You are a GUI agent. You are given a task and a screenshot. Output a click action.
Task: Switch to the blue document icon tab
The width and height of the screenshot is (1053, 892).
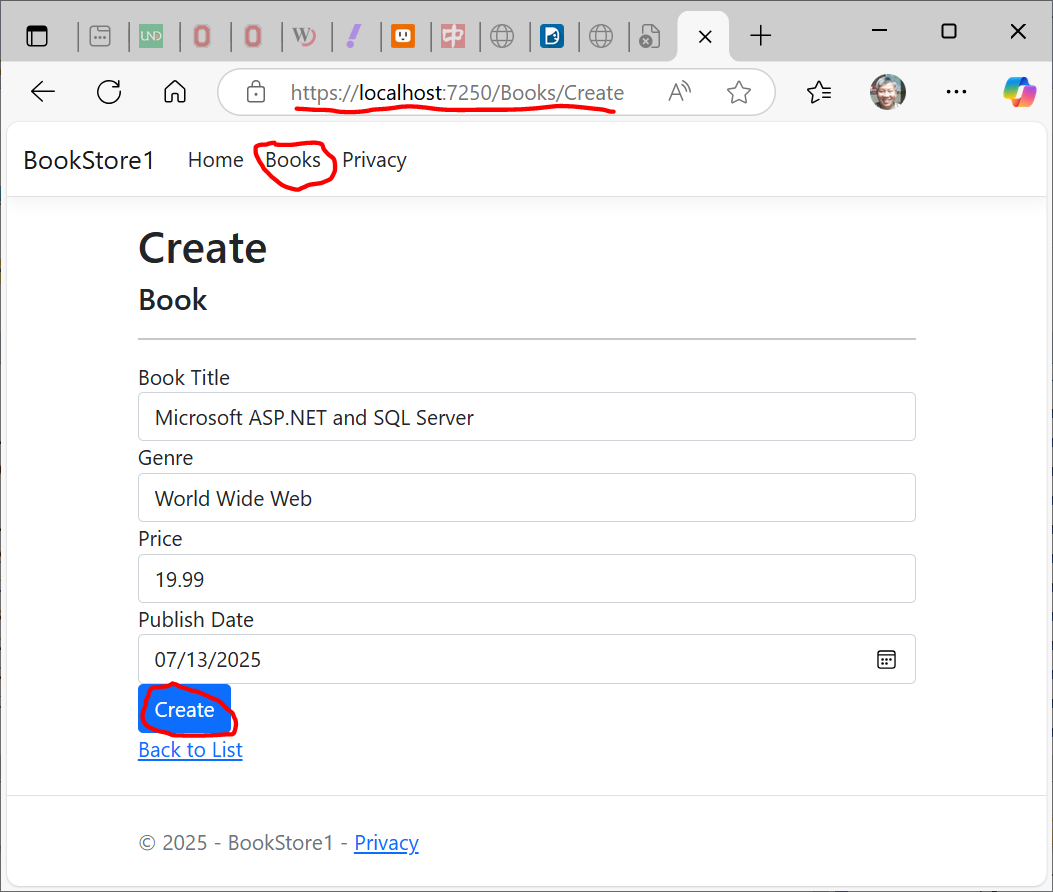[552, 36]
